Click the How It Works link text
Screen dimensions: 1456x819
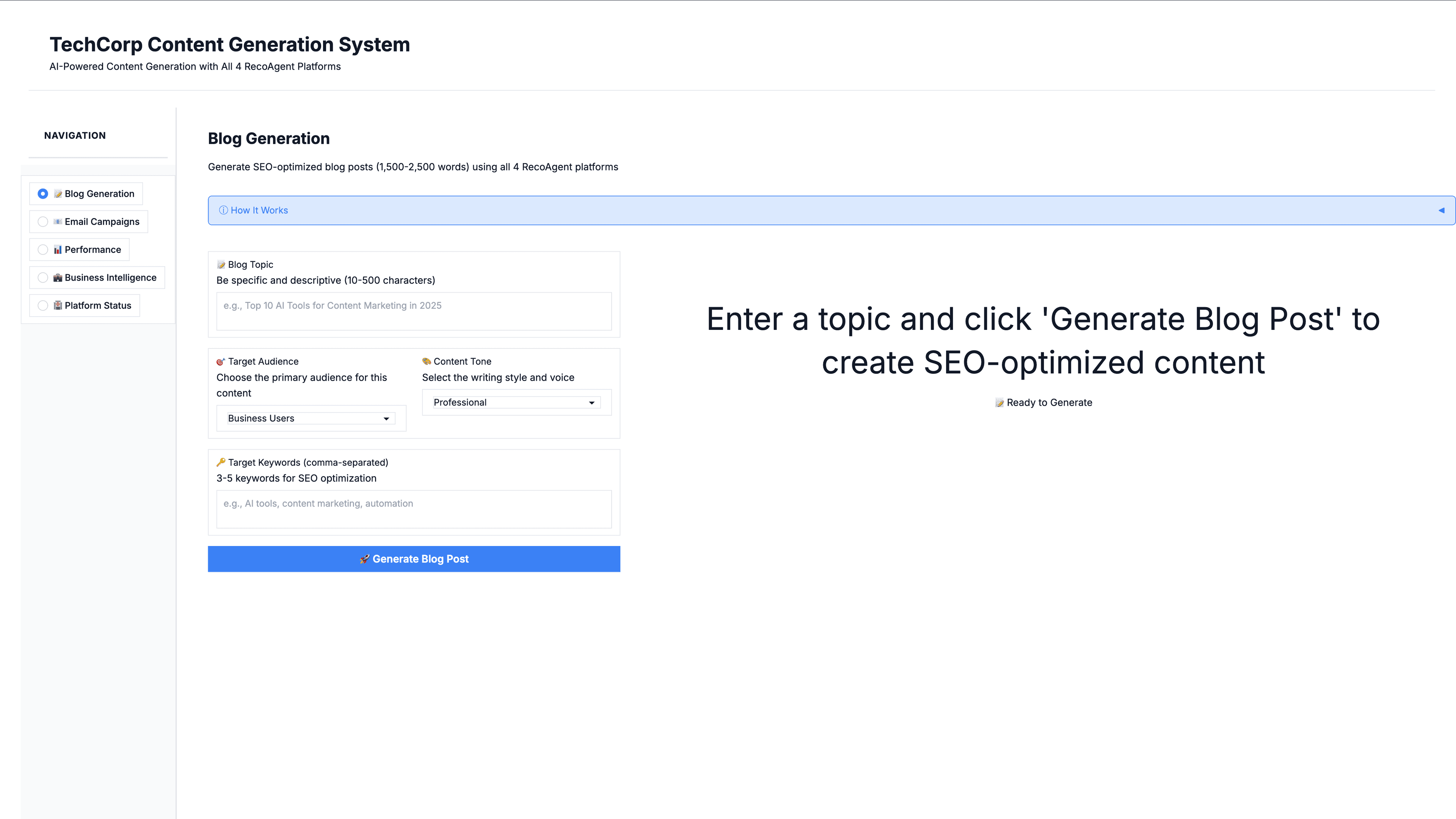(x=259, y=210)
